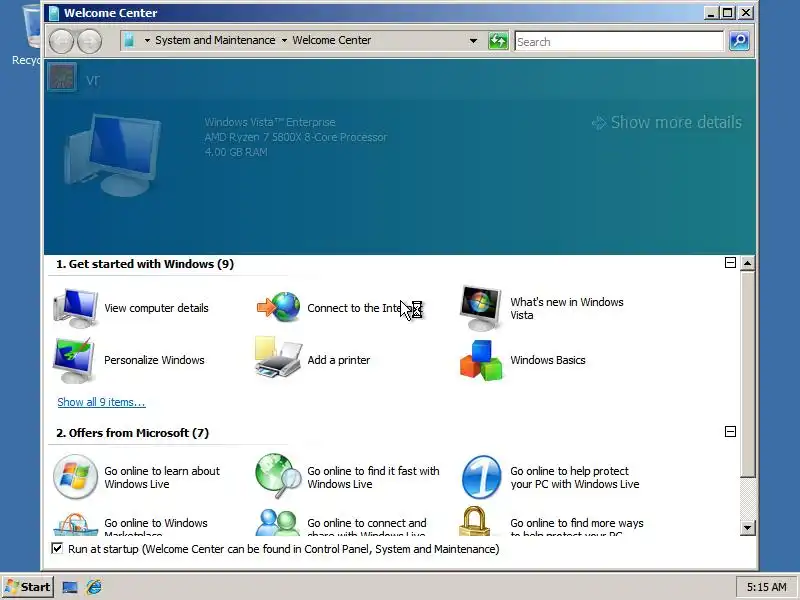Collapse the Offers from Microsoft section

point(730,432)
